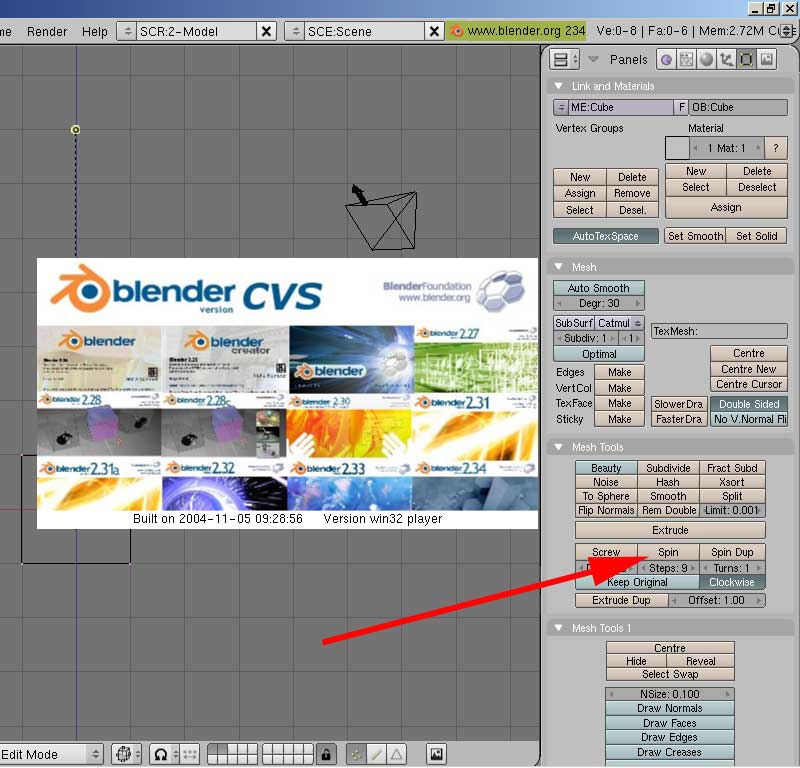The width and height of the screenshot is (800, 768).
Task: Adjust the Degr: 30 slider
Action: 598,303
